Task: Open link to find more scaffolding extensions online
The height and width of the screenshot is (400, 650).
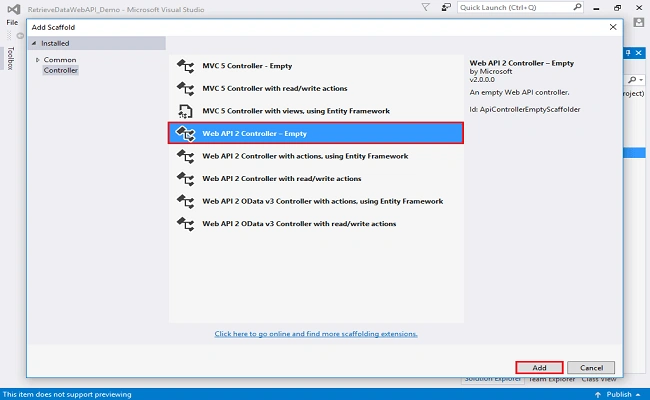Action: tap(316, 334)
